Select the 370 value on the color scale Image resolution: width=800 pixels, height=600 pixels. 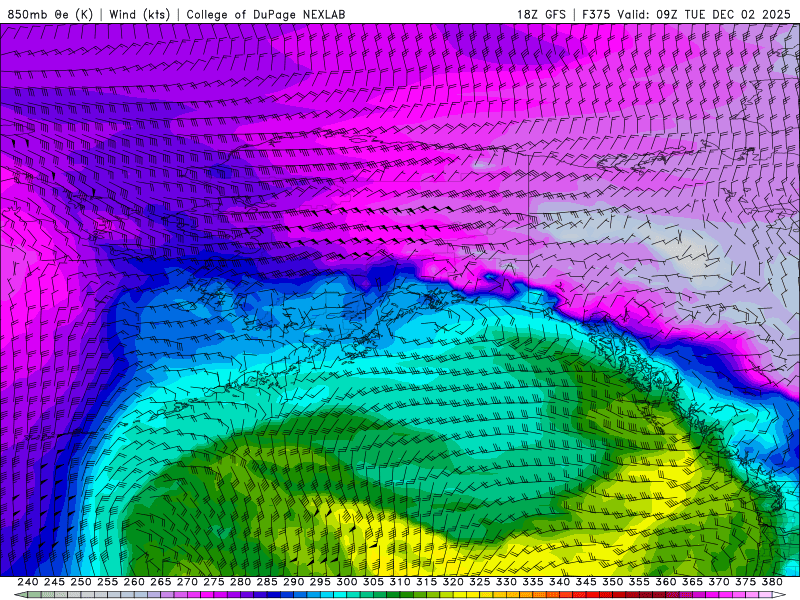[x=719, y=582]
